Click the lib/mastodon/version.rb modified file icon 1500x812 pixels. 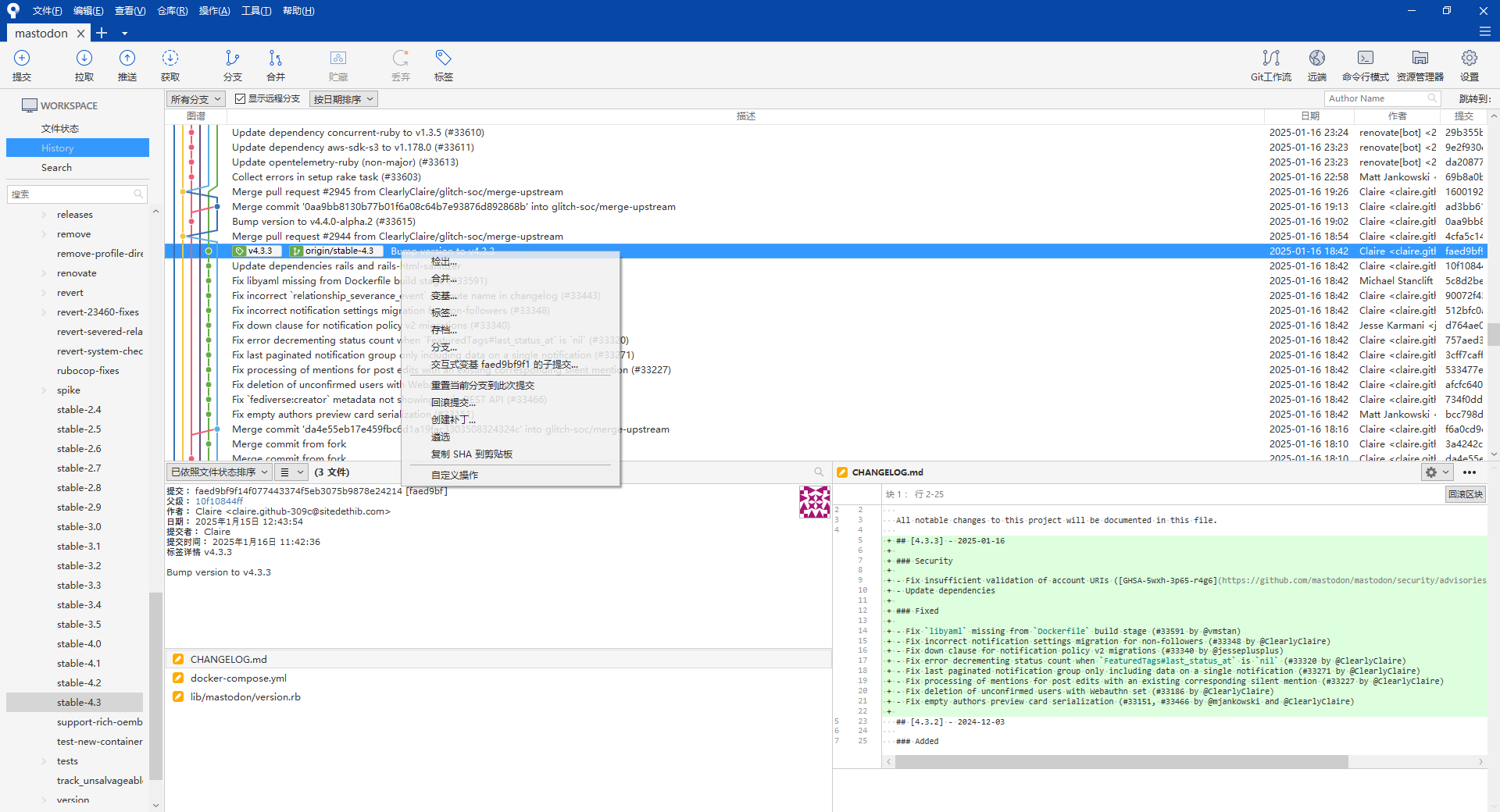(178, 696)
